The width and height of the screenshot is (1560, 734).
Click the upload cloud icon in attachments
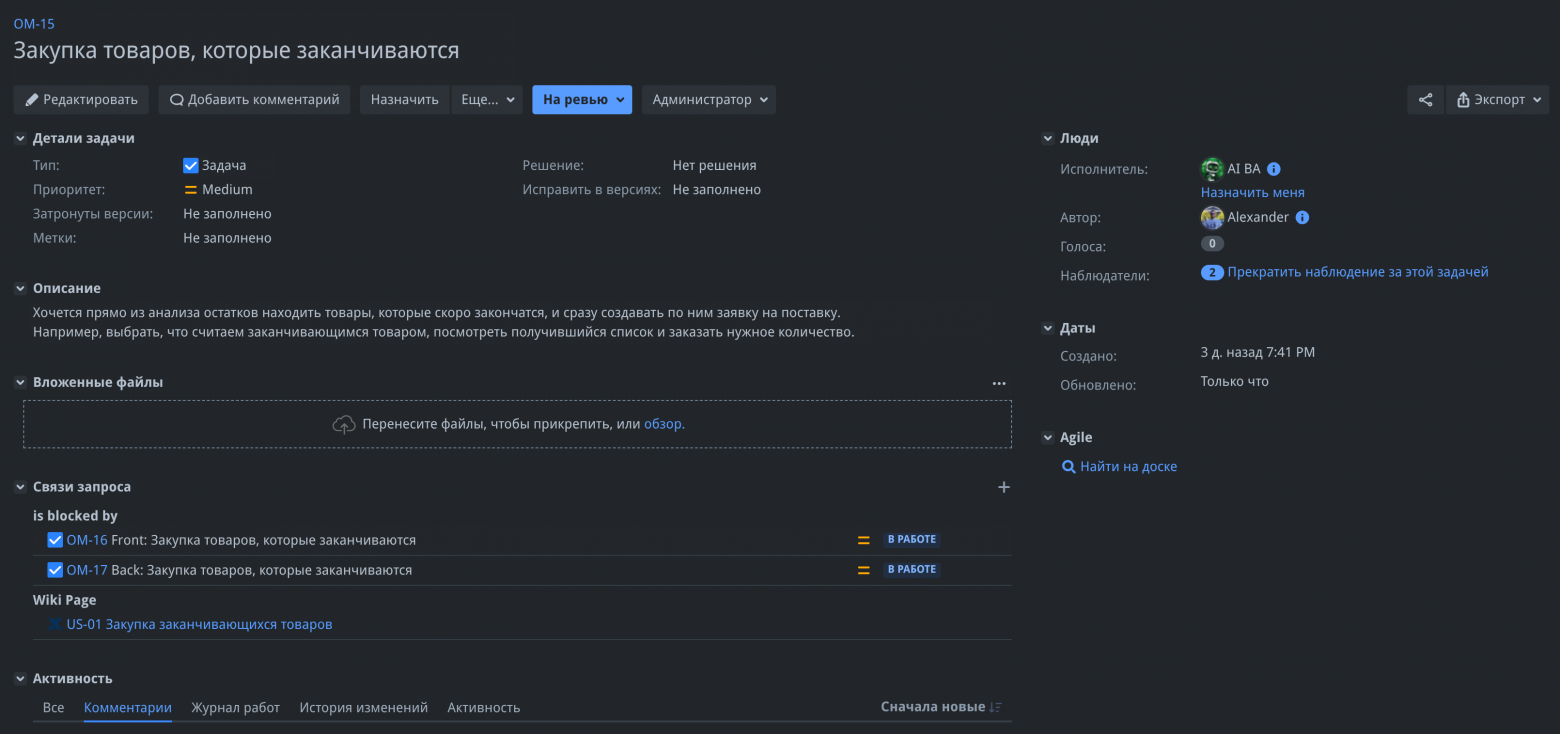coord(344,424)
